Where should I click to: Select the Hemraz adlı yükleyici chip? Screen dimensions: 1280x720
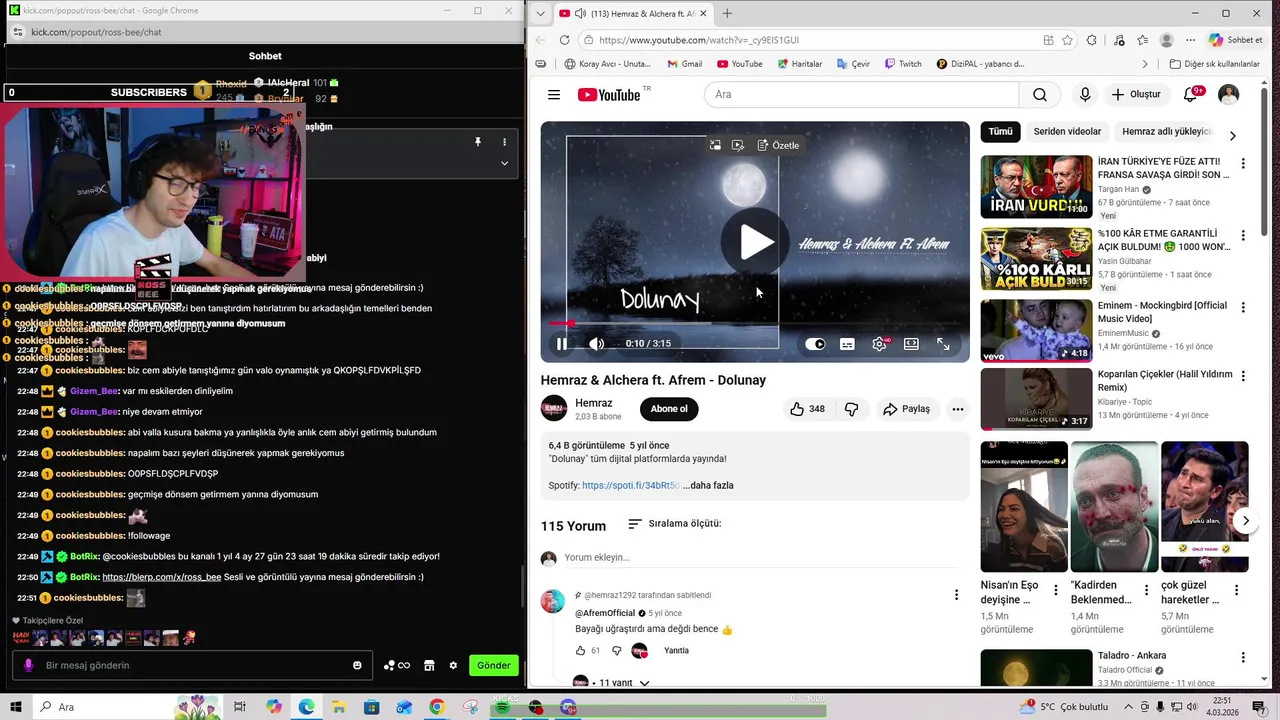point(1165,132)
